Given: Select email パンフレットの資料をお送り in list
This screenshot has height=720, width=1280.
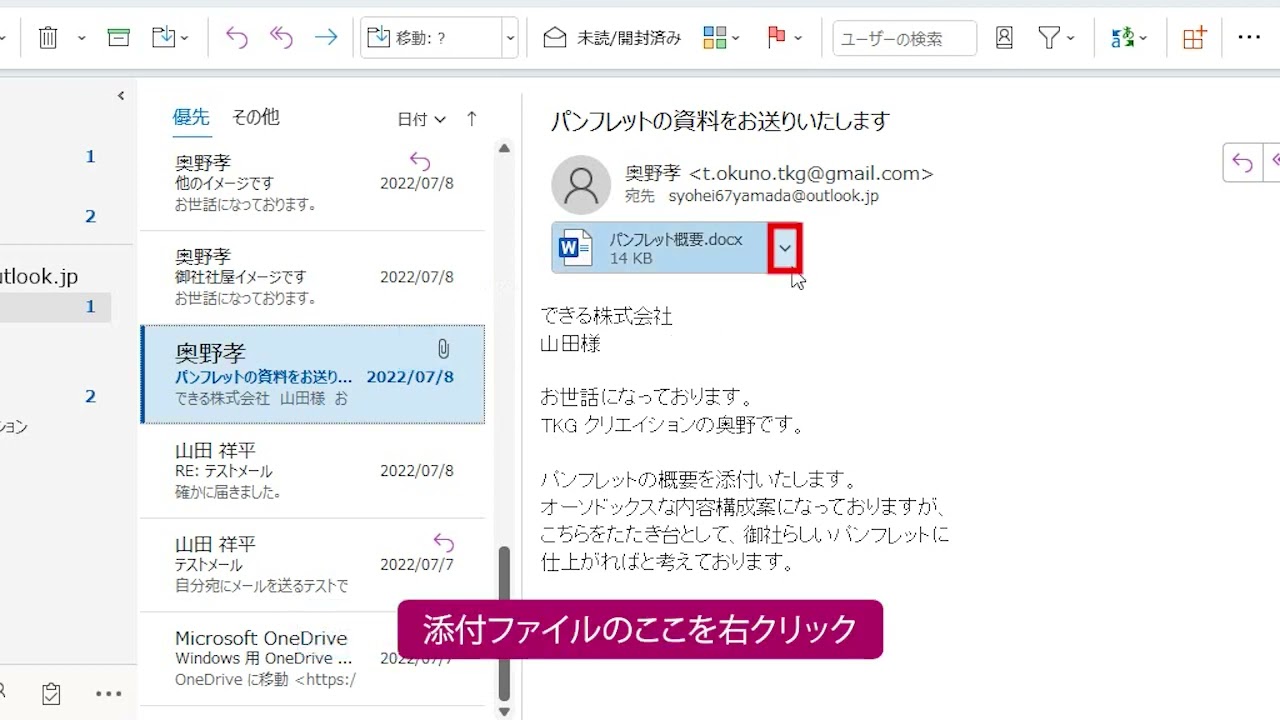Looking at the screenshot, I should [313, 374].
